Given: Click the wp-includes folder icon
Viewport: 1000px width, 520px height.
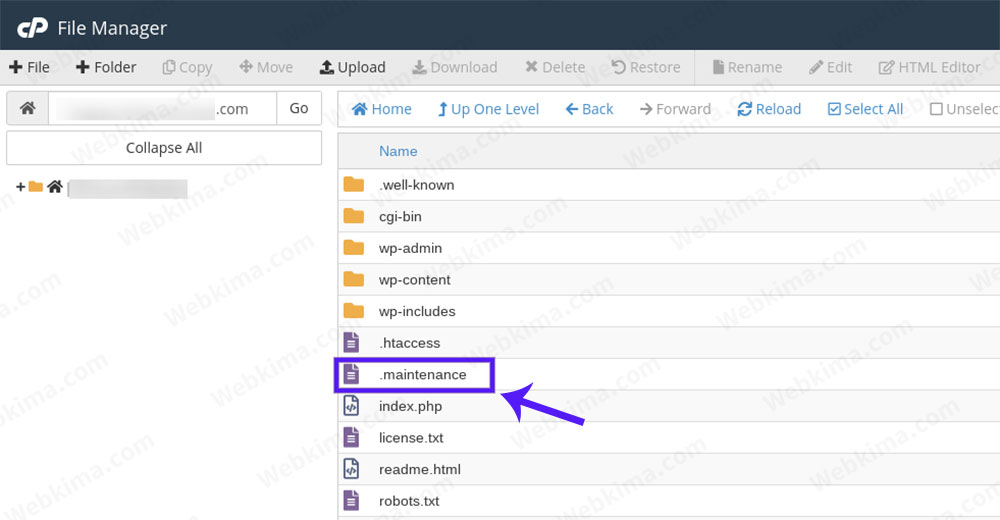Looking at the screenshot, I should (353, 311).
